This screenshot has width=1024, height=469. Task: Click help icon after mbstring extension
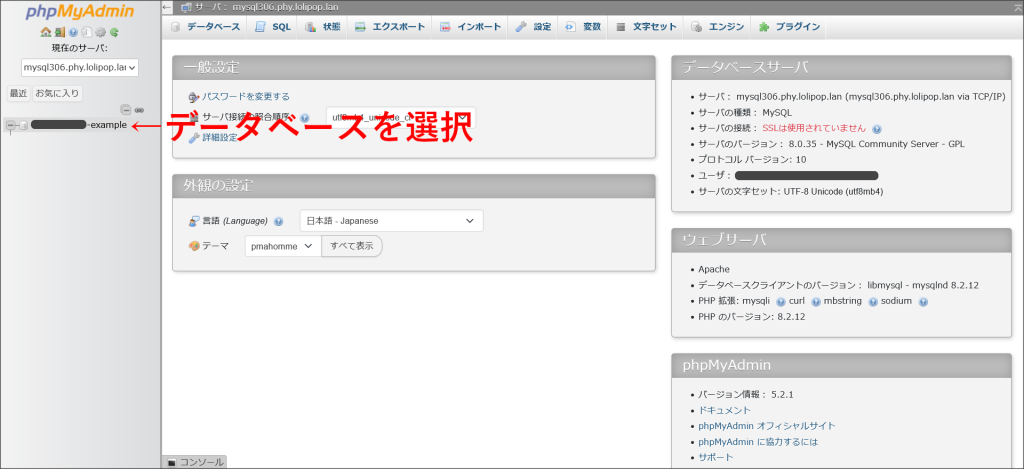(873, 302)
